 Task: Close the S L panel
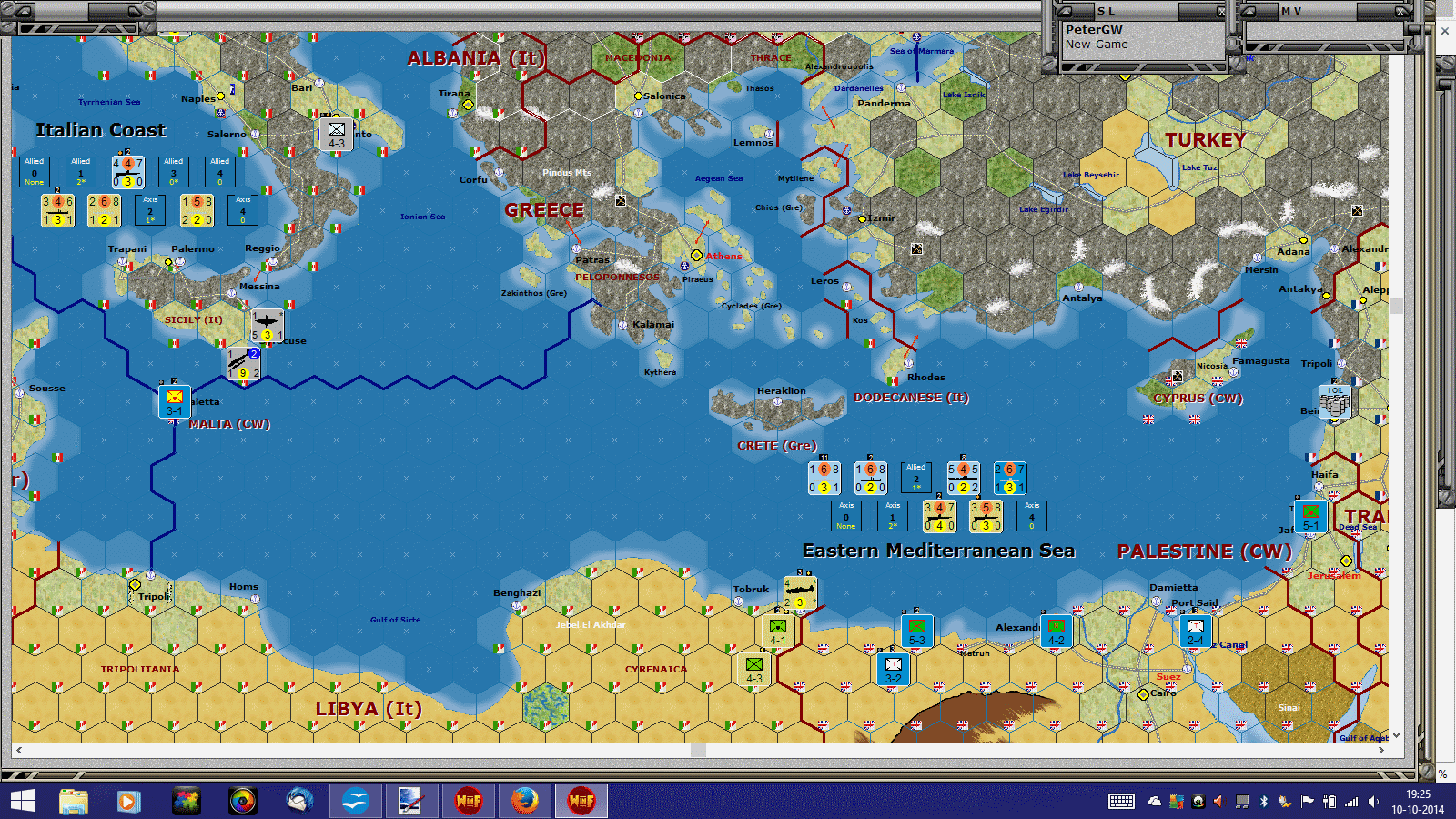click(x=1221, y=12)
